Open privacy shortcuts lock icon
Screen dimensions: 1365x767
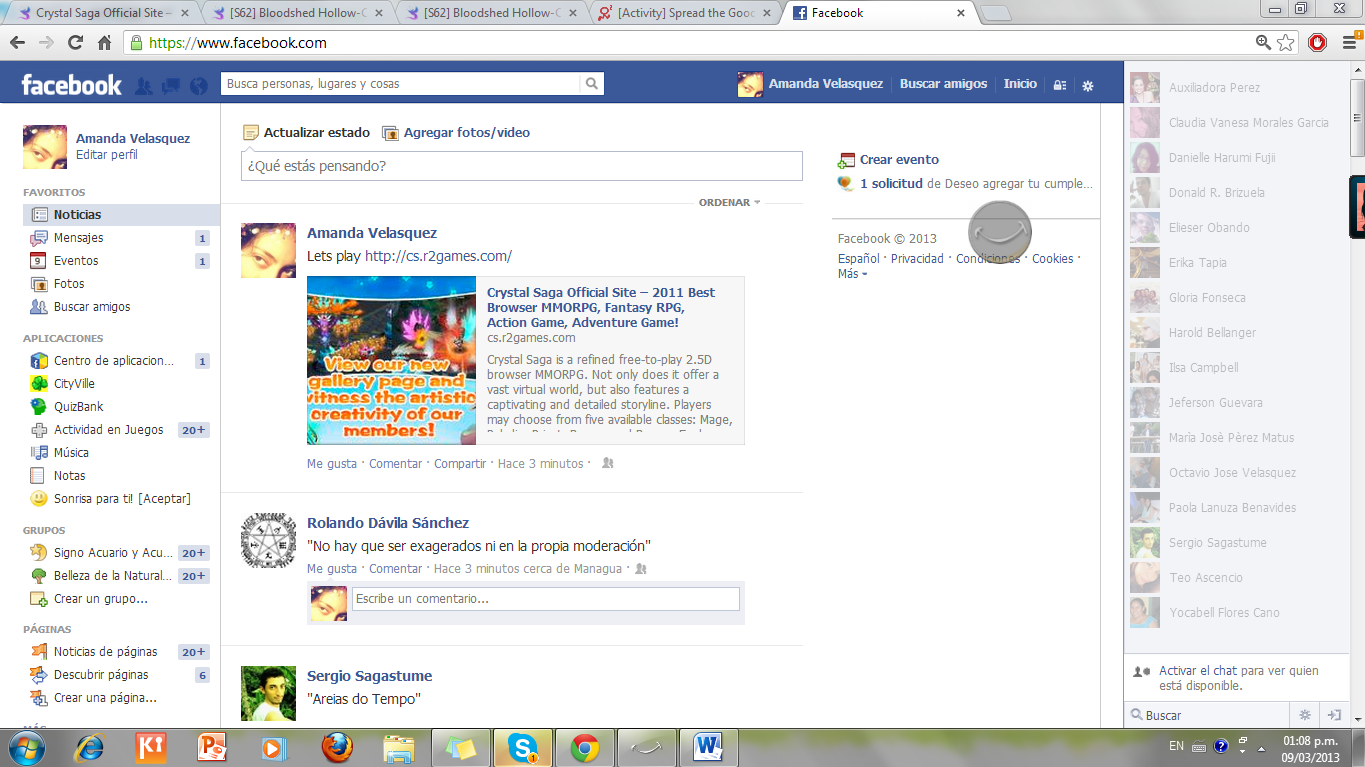(1060, 85)
